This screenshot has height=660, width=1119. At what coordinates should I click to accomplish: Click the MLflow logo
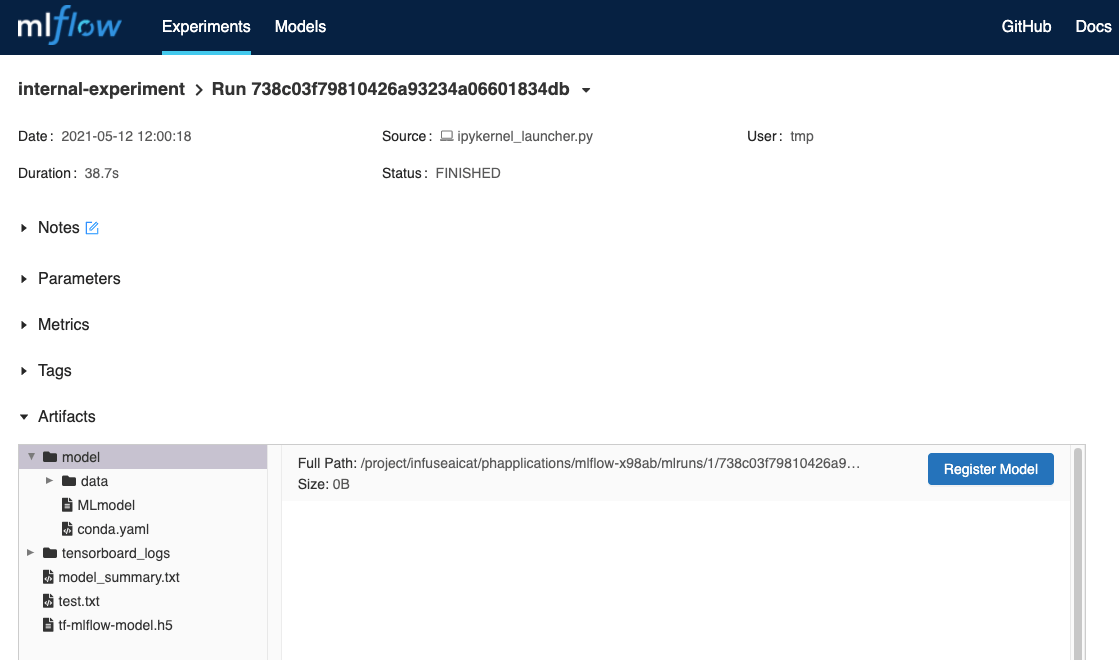69,26
